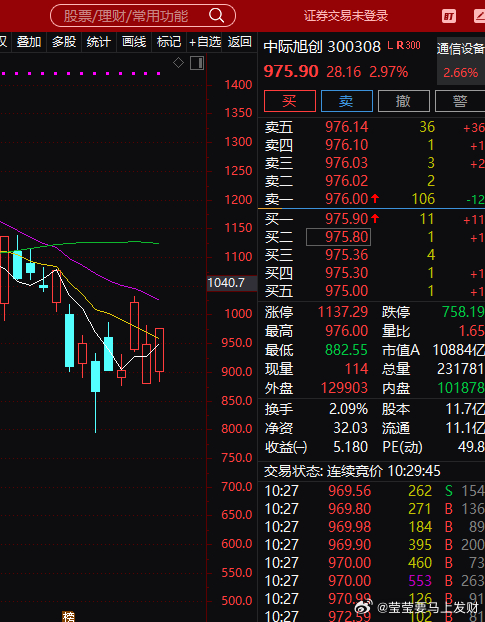This screenshot has height=622, width=485.
Task: Click 证券交易未登录 login link
Action: coord(346,16)
